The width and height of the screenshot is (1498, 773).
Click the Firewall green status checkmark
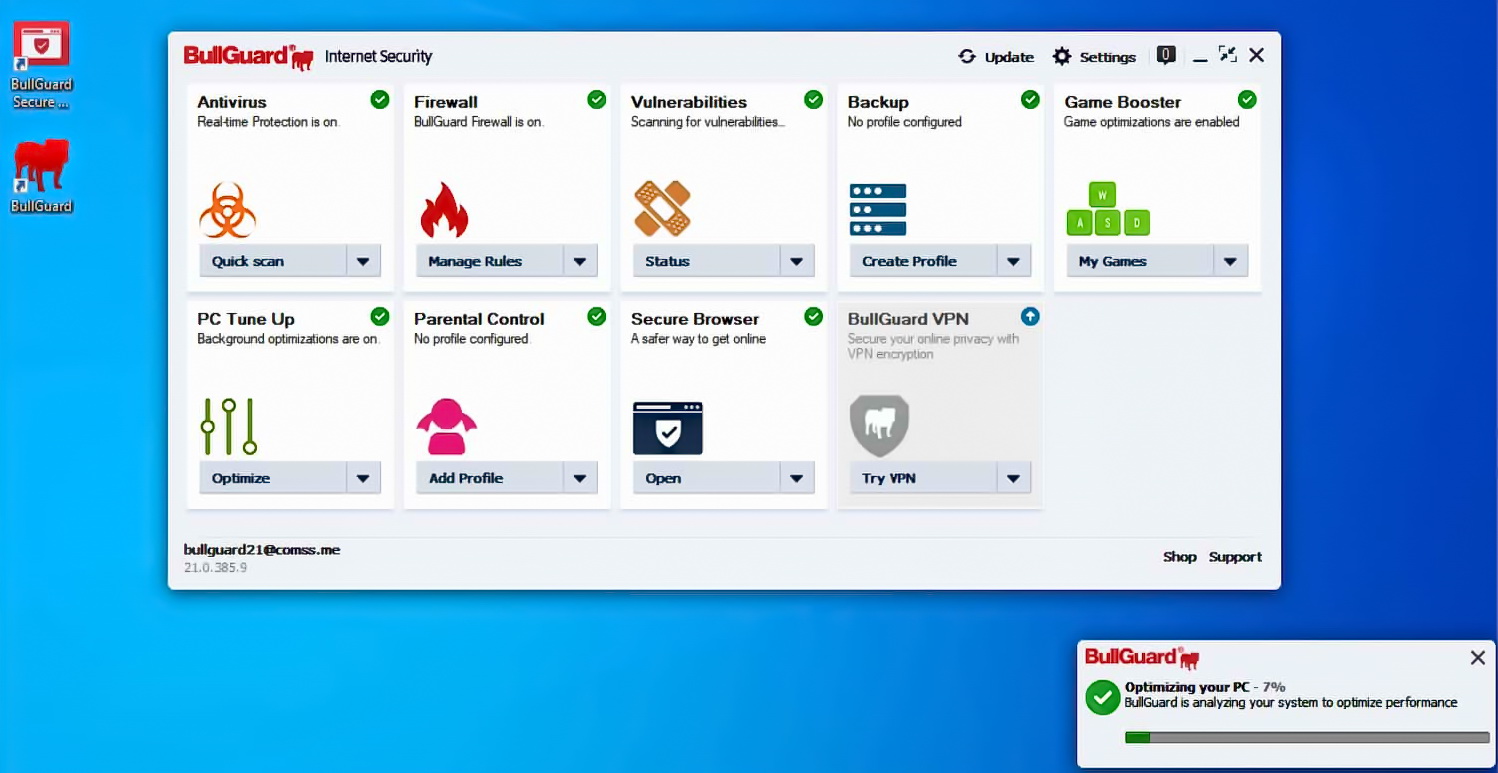(597, 99)
